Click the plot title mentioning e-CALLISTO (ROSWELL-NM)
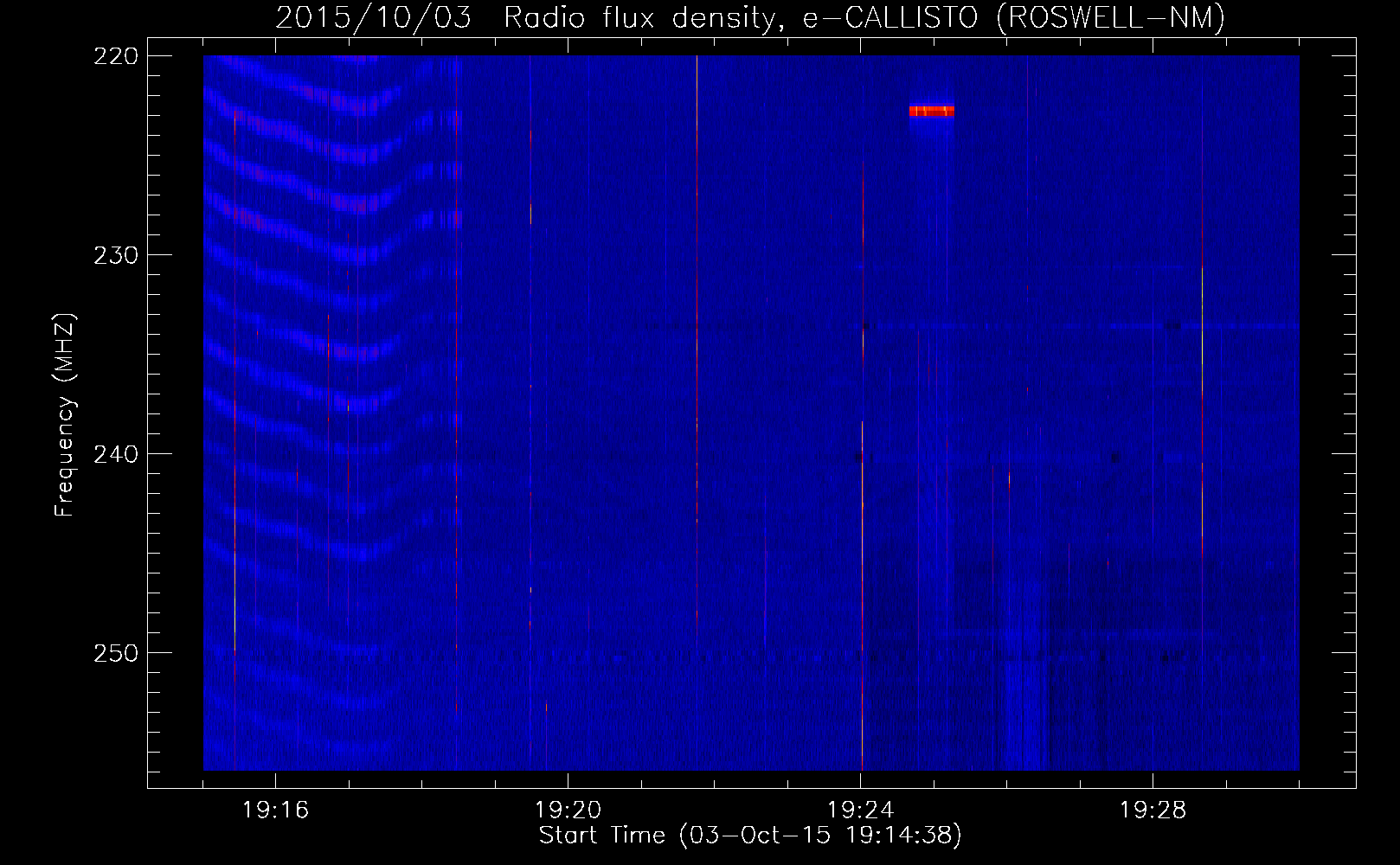1400x865 pixels. (x=750, y=17)
